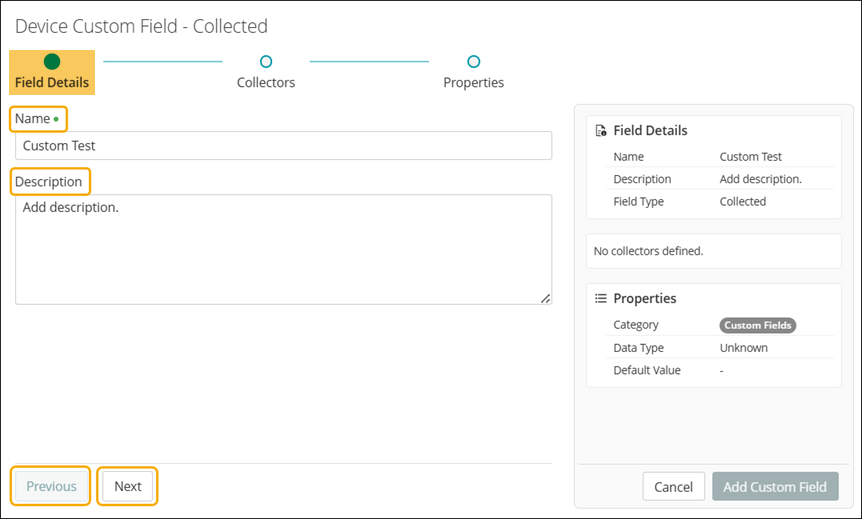Image resolution: width=862 pixels, height=519 pixels.
Task: Click the green required dot next to Name
Action: (56, 119)
